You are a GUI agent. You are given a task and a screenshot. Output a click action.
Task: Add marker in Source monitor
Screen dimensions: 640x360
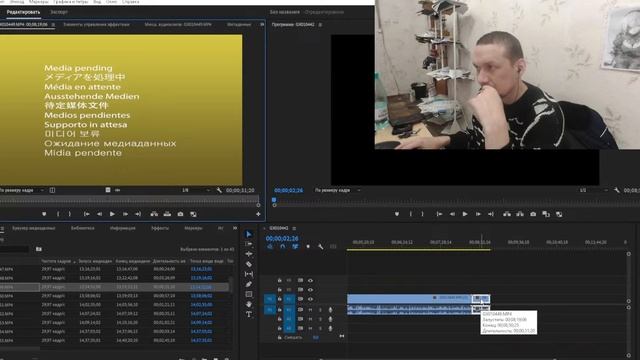click(x=44, y=214)
